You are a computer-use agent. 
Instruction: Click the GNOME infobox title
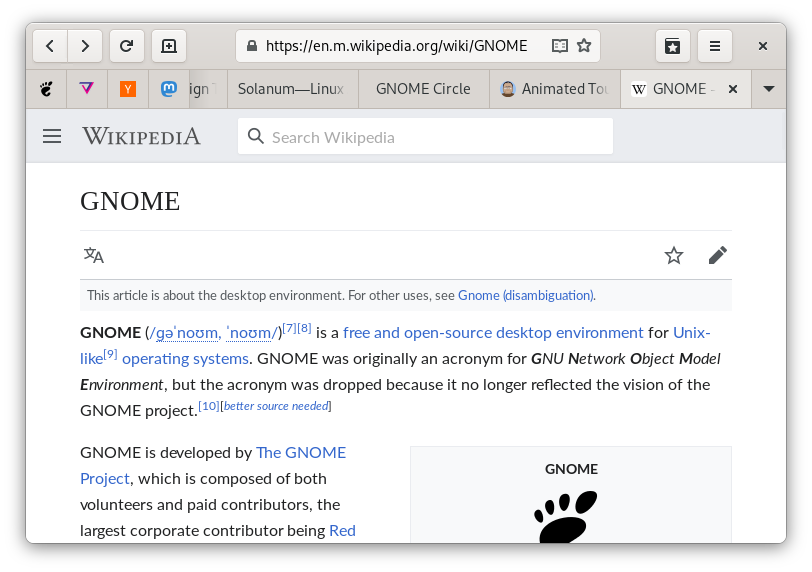pyautogui.click(x=571, y=469)
